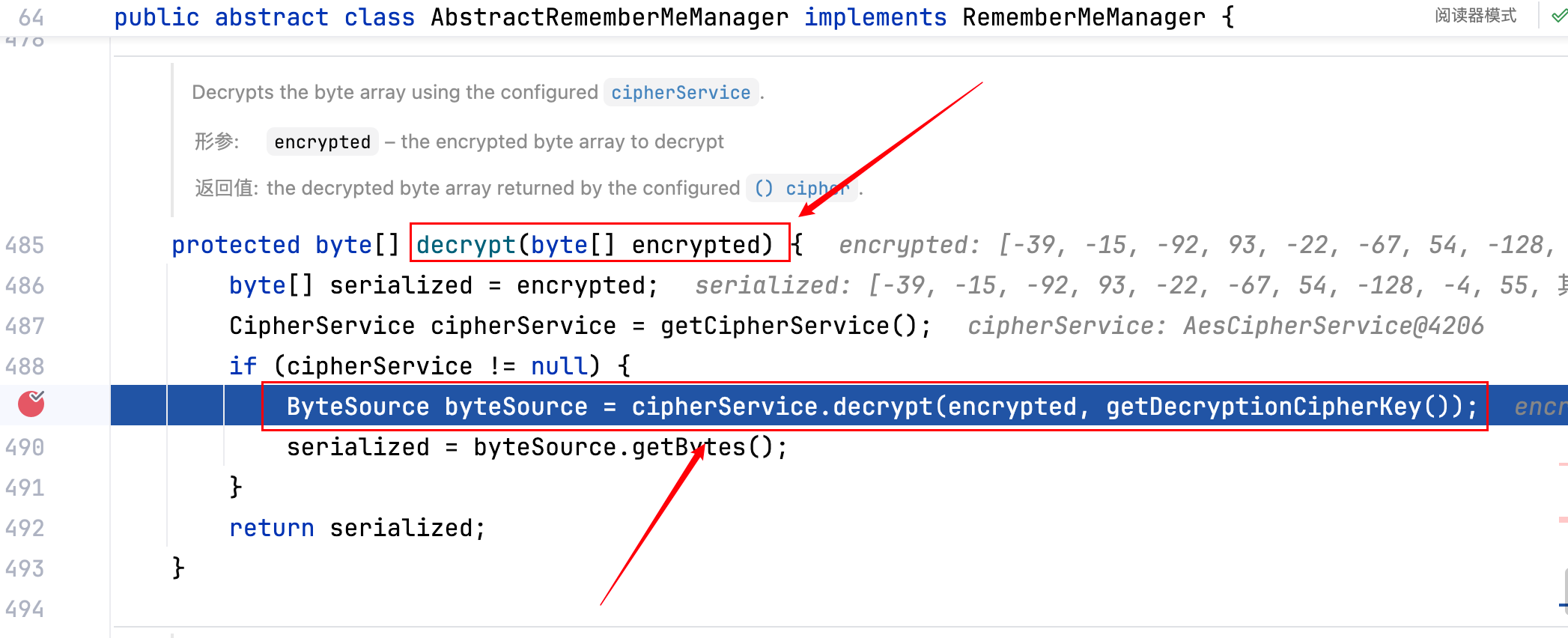Click the inline serialized array value on line 486

pos(1198,285)
